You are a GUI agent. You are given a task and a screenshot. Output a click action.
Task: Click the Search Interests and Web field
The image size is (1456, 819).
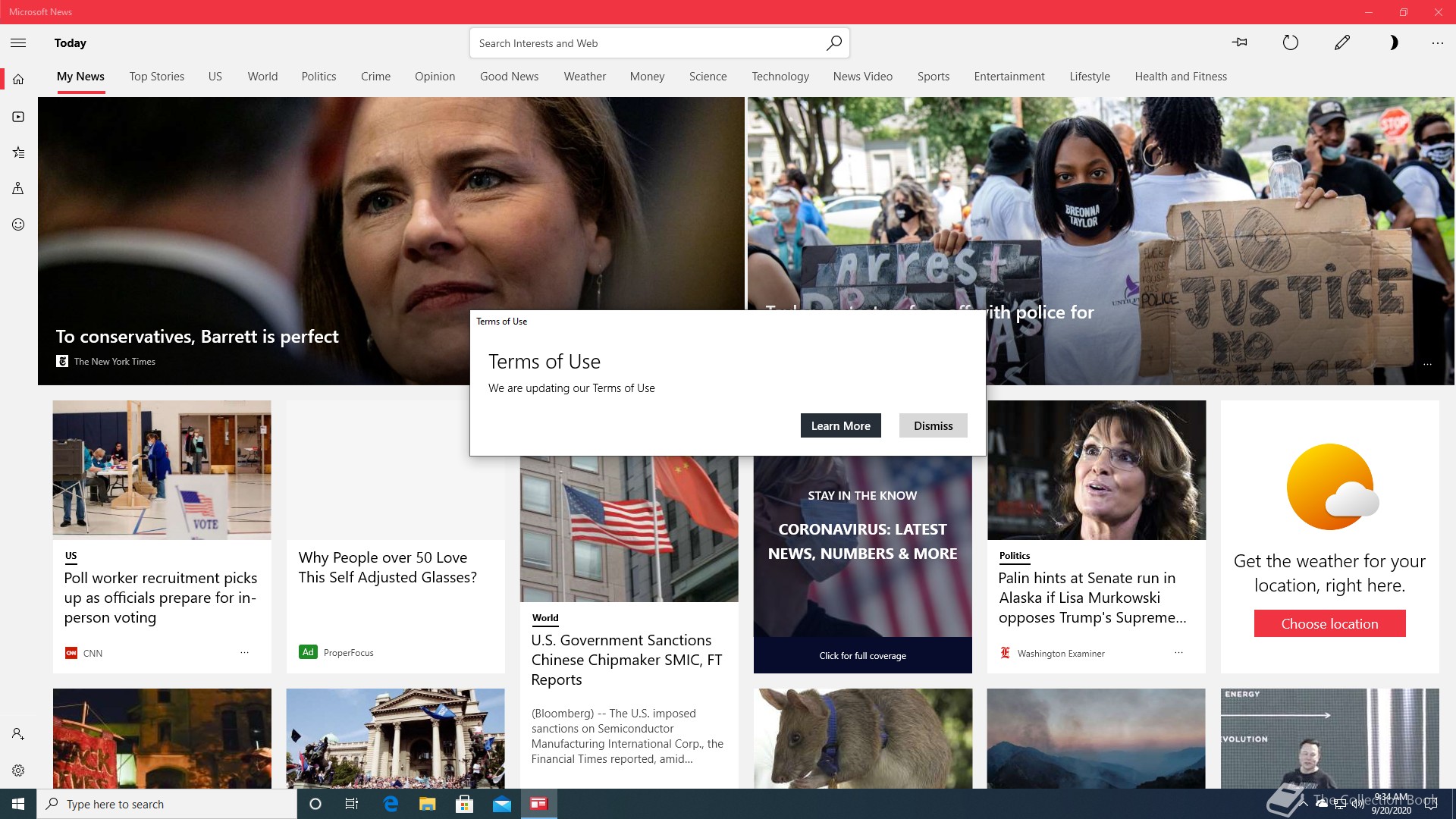pyautogui.click(x=659, y=43)
